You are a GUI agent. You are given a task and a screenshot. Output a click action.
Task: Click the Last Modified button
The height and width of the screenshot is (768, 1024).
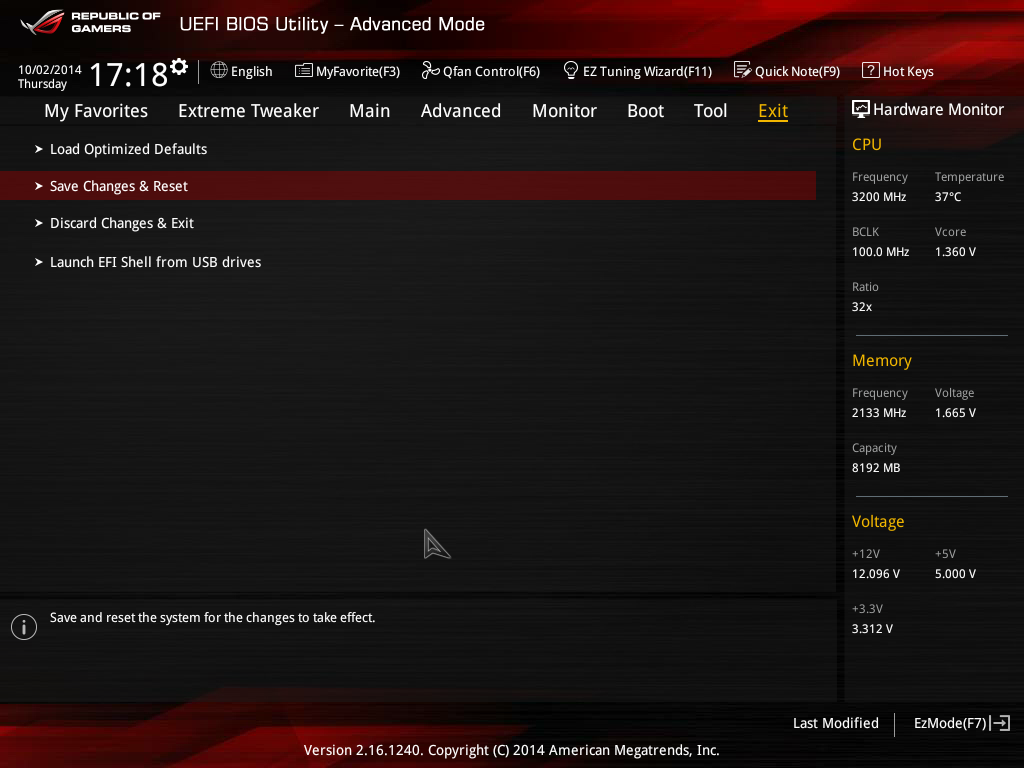click(x=835, y=723)
